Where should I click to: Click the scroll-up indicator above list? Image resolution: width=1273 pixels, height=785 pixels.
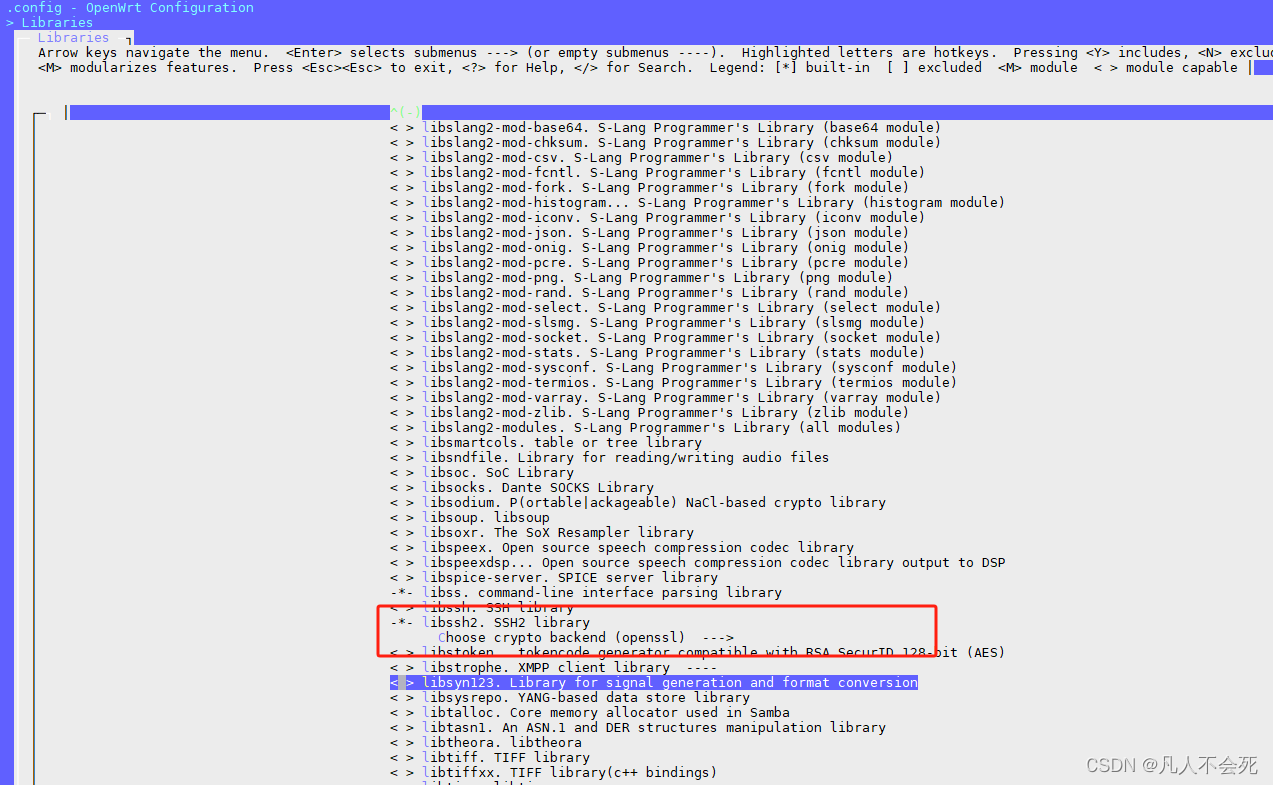pyautogui.click(x=406, y=112)
